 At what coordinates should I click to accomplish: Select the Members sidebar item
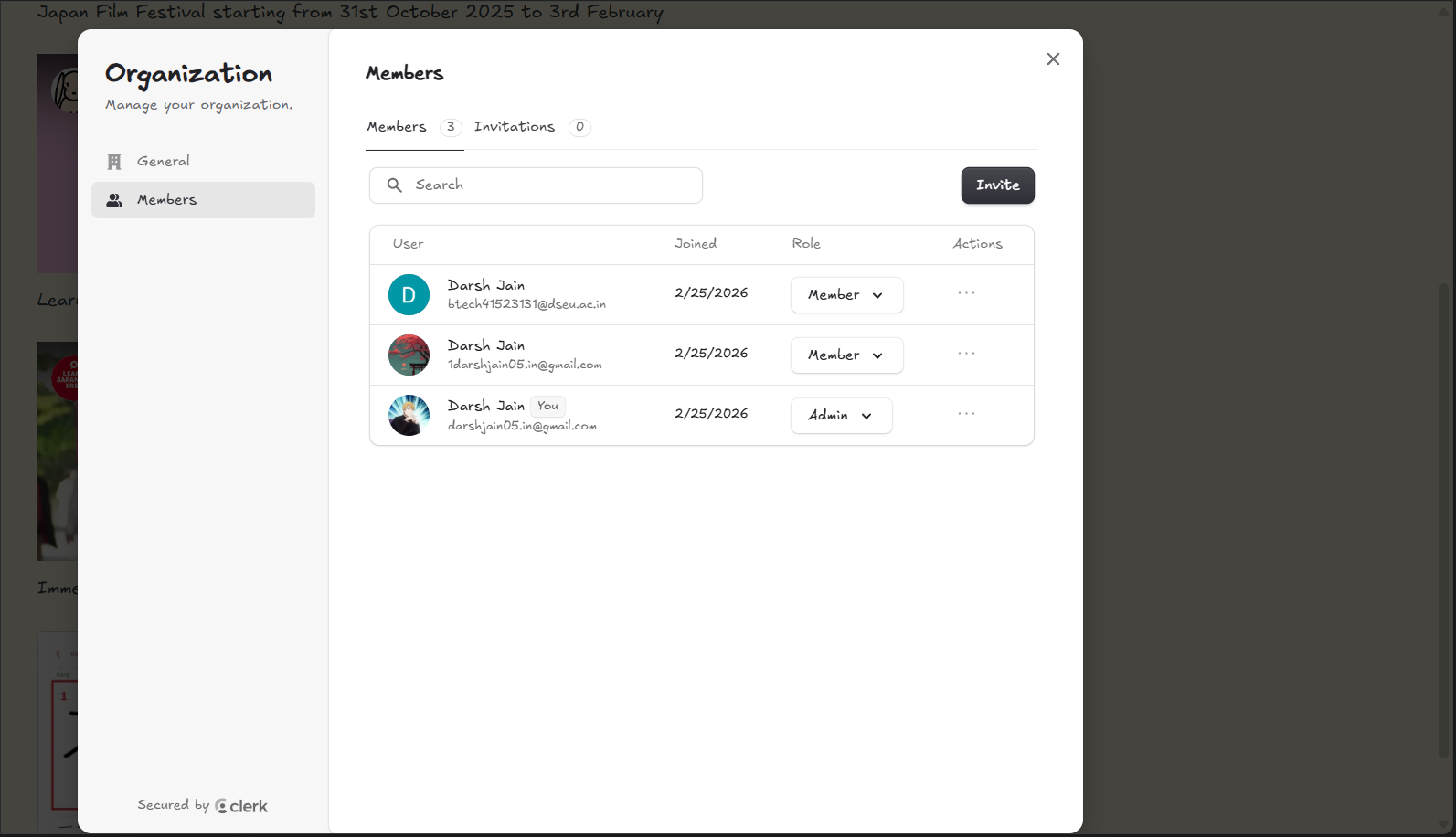pos(203,200)
